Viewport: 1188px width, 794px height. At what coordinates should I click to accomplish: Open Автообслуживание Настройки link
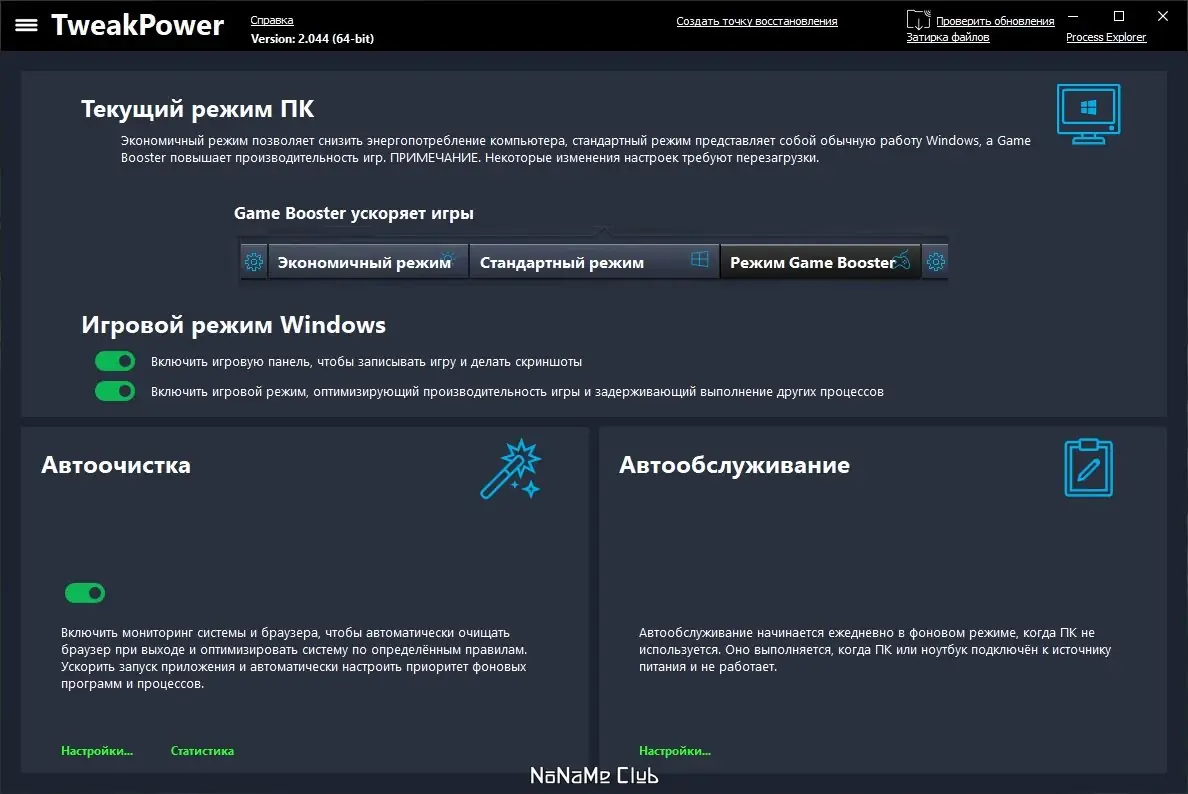(x=675, y=751)
